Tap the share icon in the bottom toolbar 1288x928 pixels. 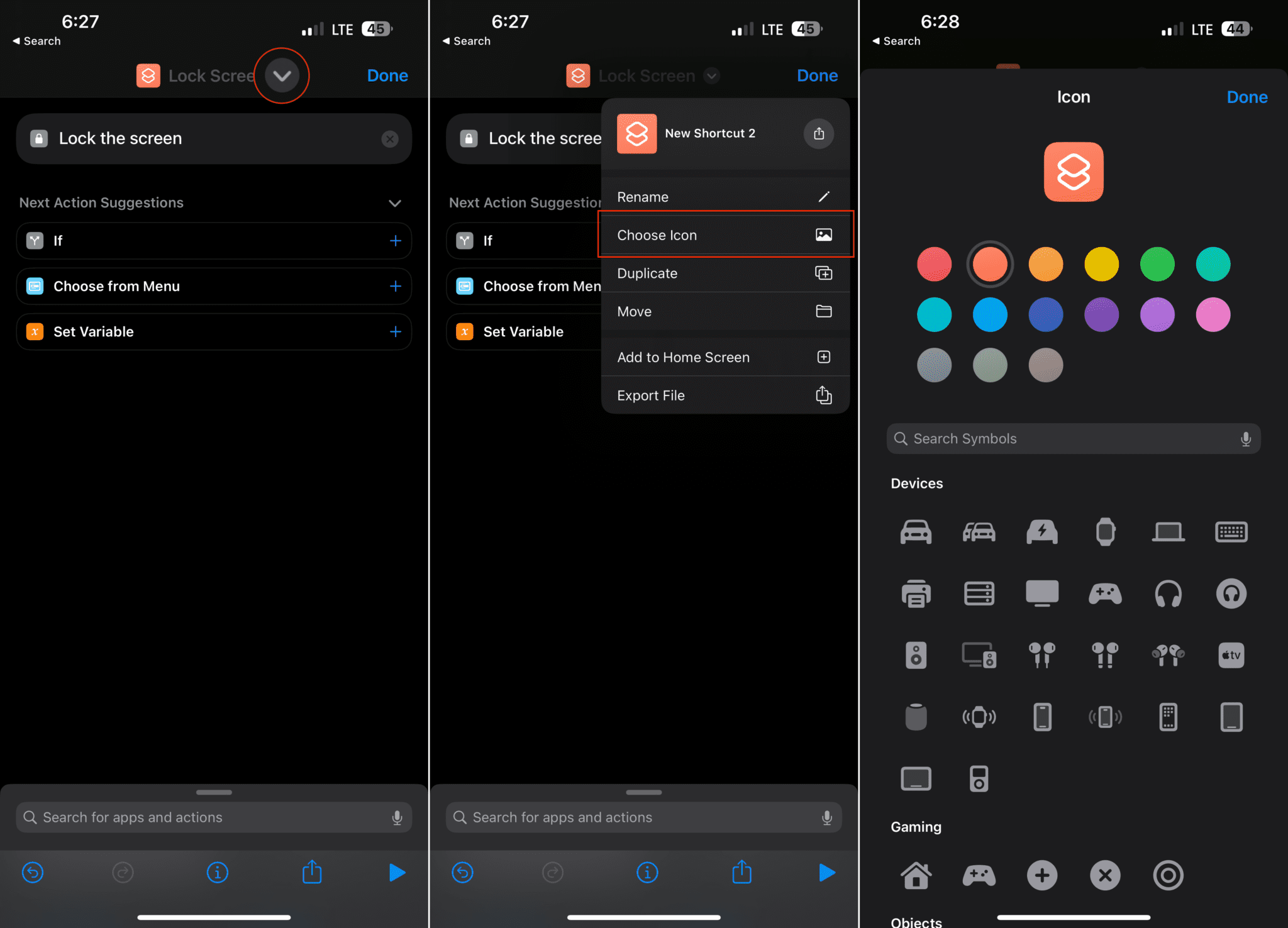(x=312, y=873)
